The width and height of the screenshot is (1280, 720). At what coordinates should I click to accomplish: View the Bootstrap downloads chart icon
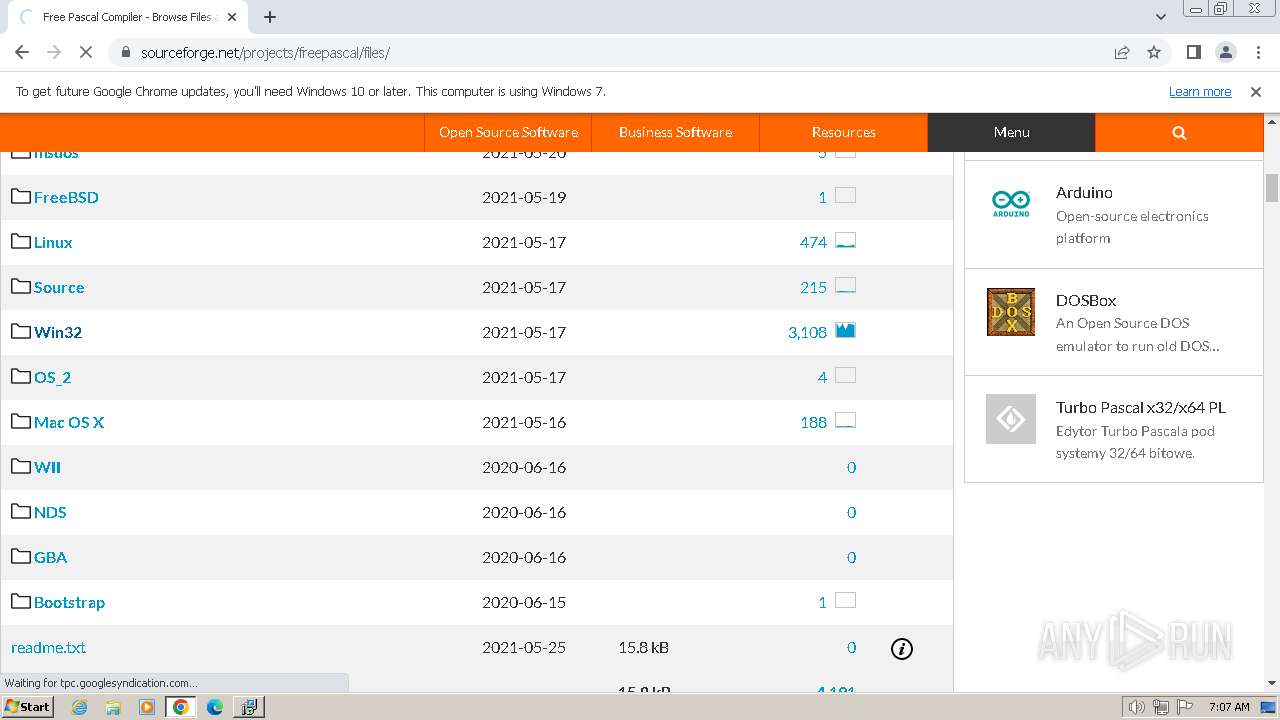point(845,600)
